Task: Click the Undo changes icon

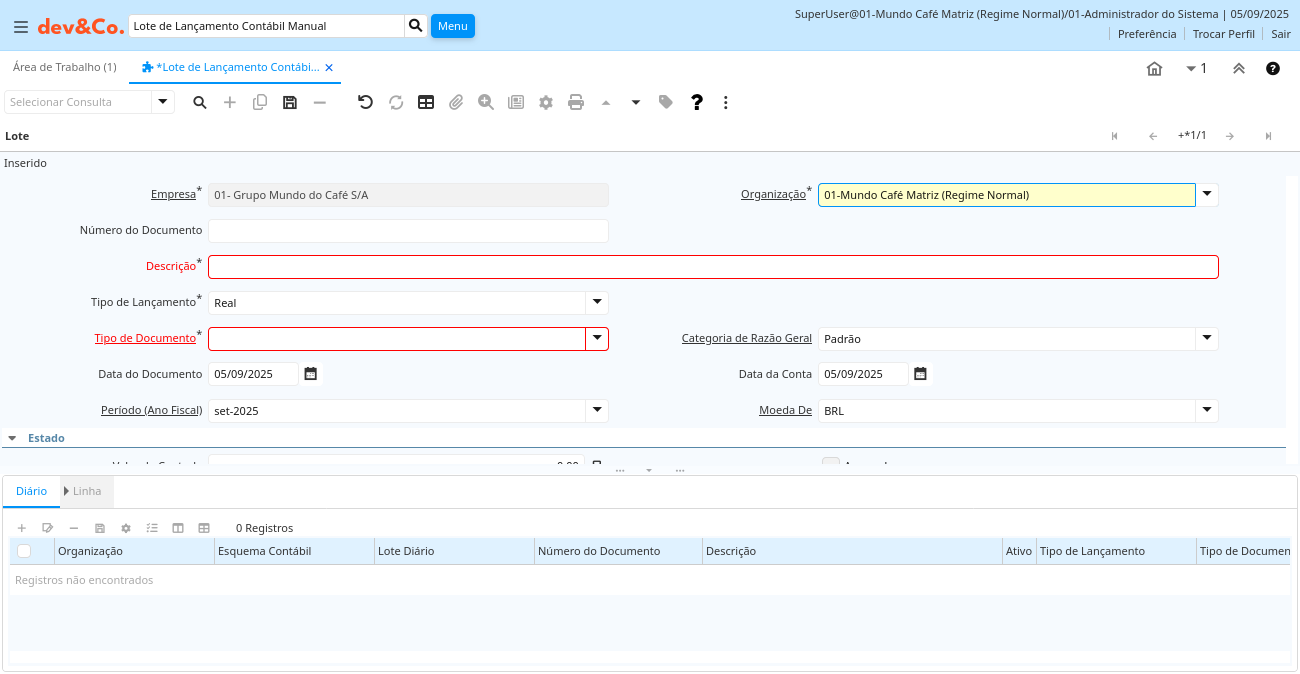Action: pyautogui.click(x=365, y=102)
